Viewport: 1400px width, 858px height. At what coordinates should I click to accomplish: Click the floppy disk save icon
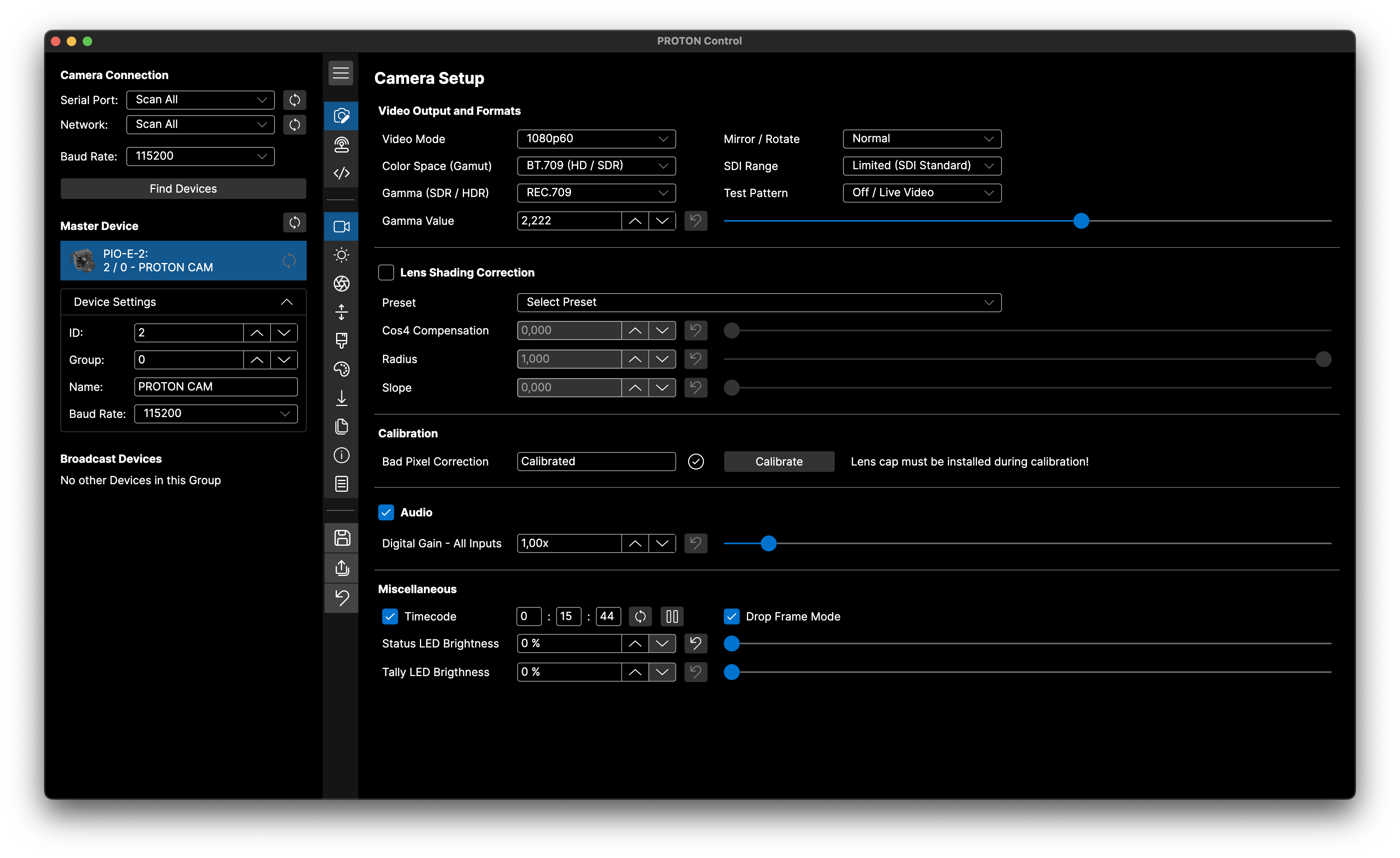(x=342, y=537)
